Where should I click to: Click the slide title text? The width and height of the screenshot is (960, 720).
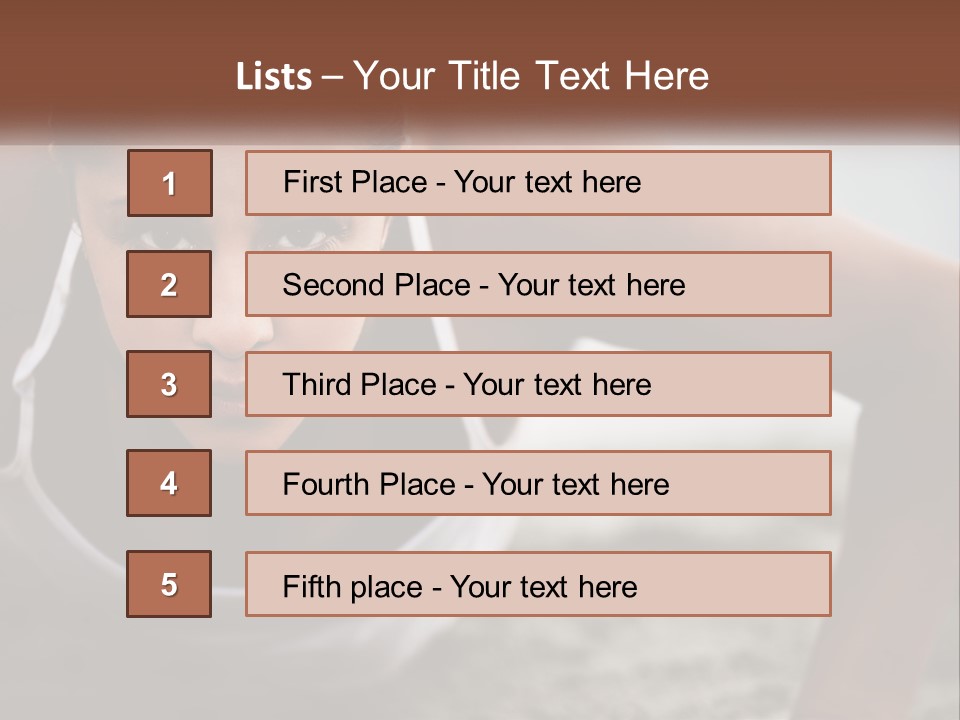tap(472, 76)
